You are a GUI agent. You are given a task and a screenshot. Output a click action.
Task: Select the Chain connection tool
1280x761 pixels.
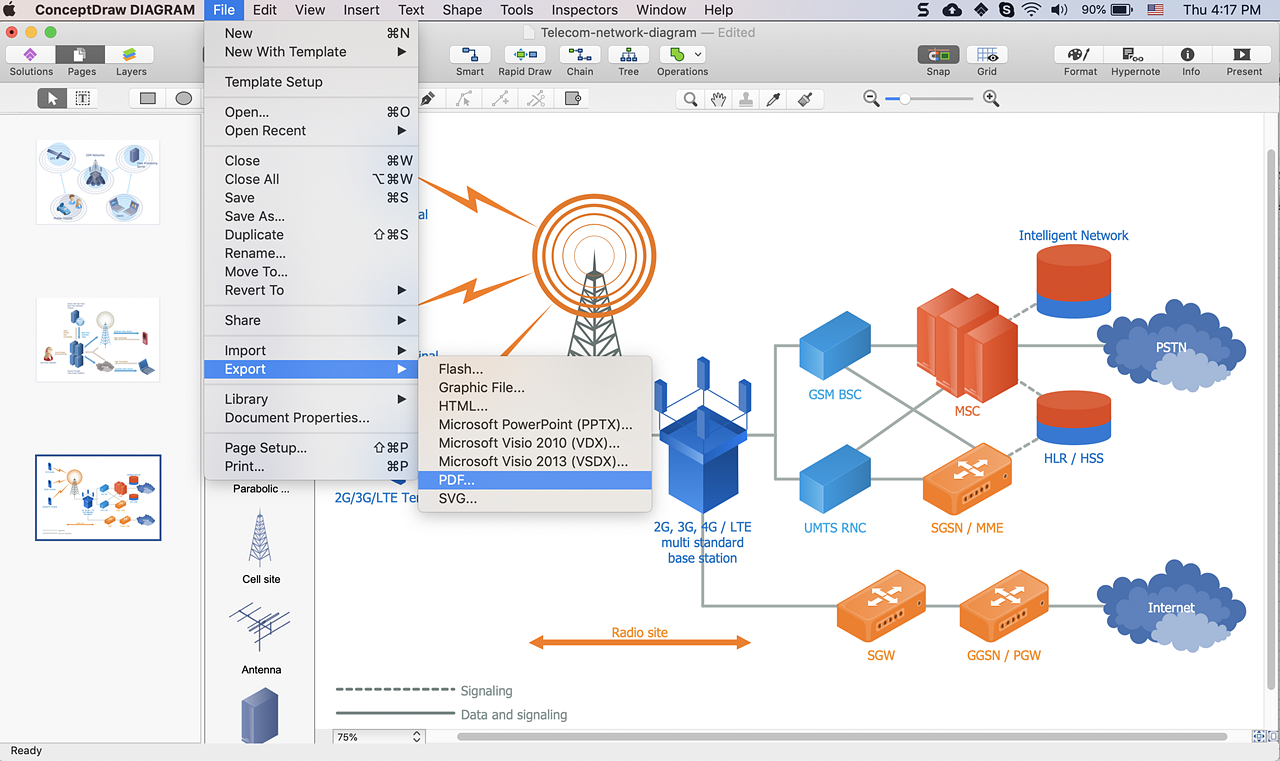(579, 55)
